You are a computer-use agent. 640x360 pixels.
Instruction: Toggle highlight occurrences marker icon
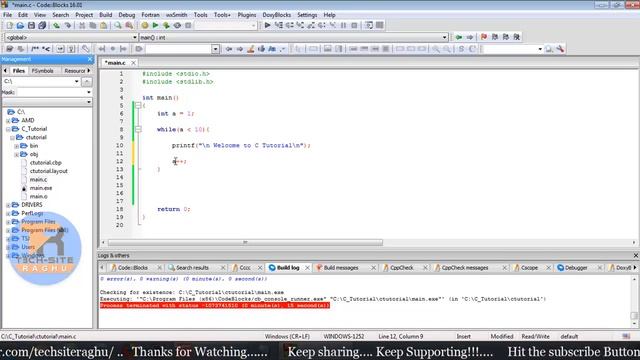coord(251,49)
